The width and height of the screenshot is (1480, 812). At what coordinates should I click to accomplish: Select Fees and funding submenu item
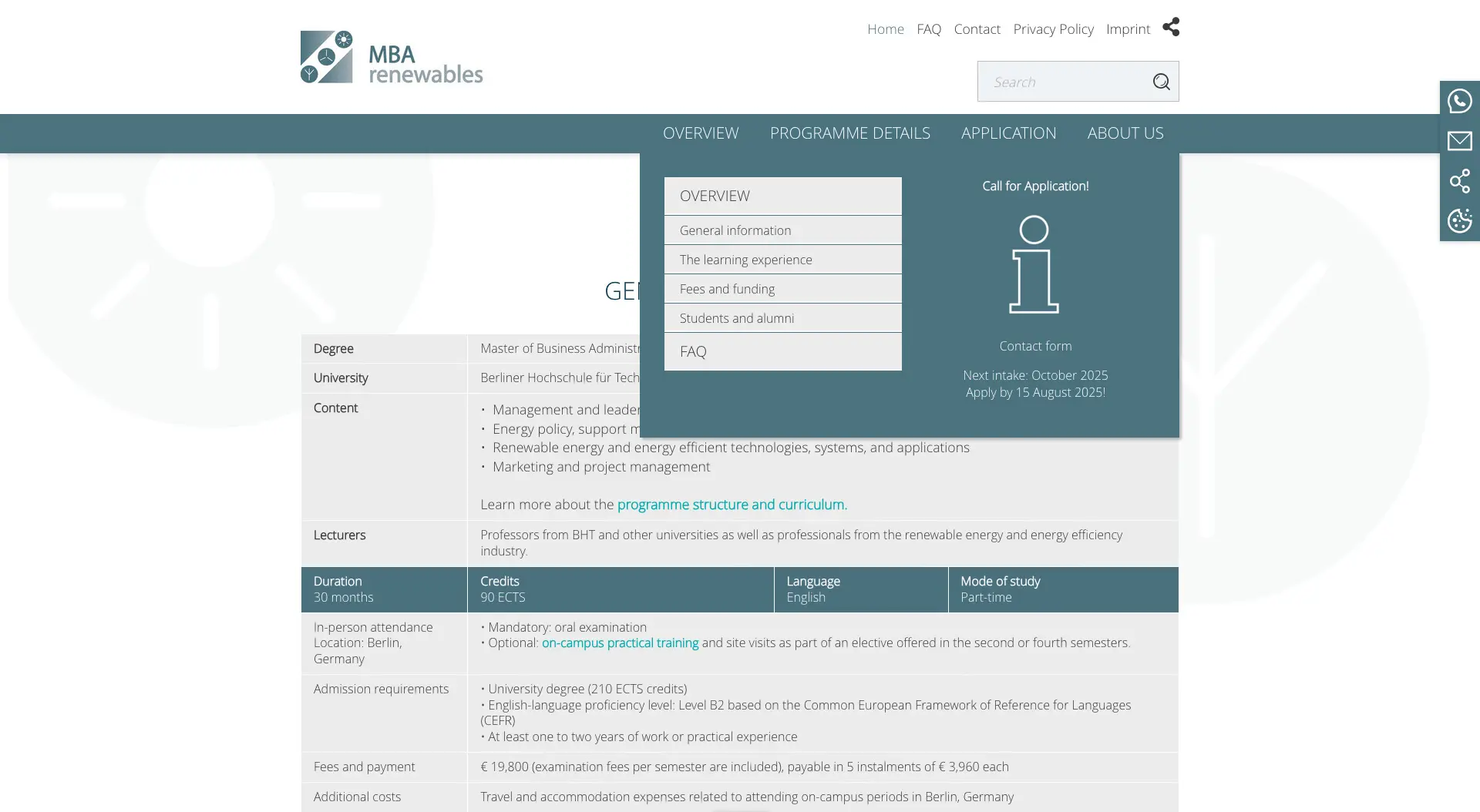pyautogui.click(x=782, y=289)
